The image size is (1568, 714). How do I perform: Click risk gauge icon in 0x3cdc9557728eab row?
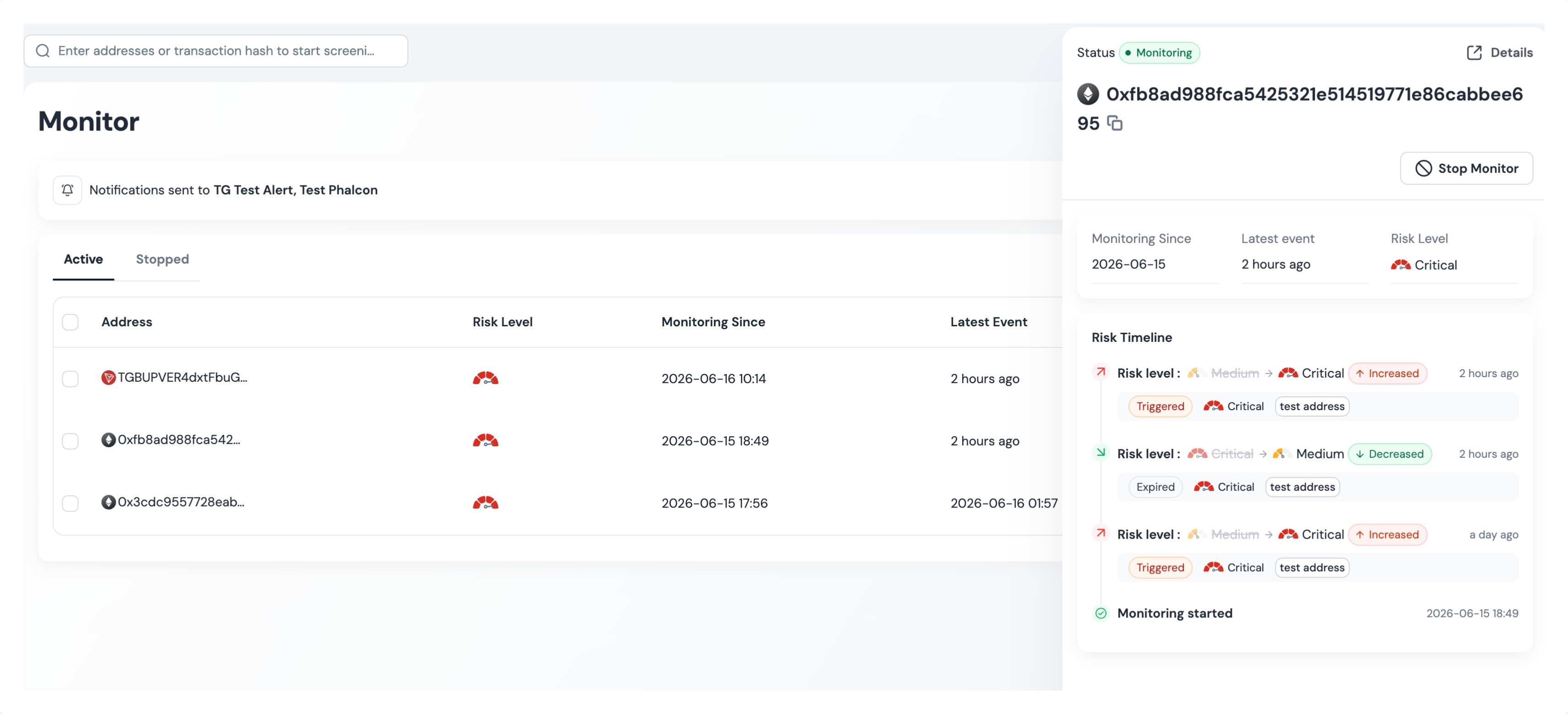[485, 503]
